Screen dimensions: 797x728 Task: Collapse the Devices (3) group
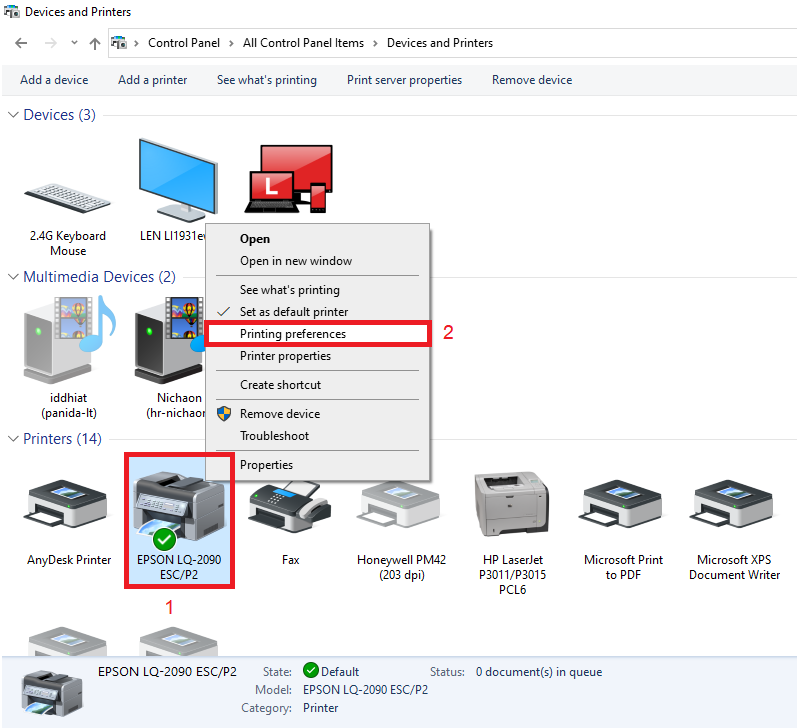[13, 115]
